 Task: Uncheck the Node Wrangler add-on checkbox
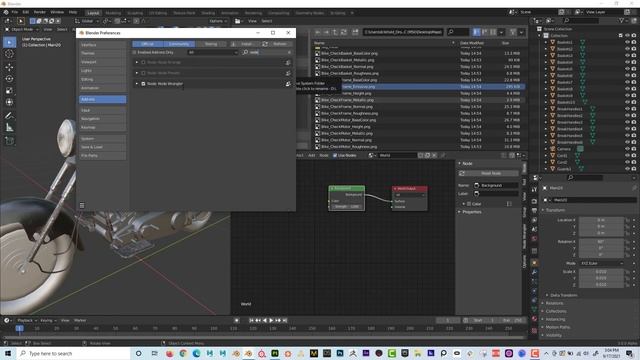click(143, 84)
